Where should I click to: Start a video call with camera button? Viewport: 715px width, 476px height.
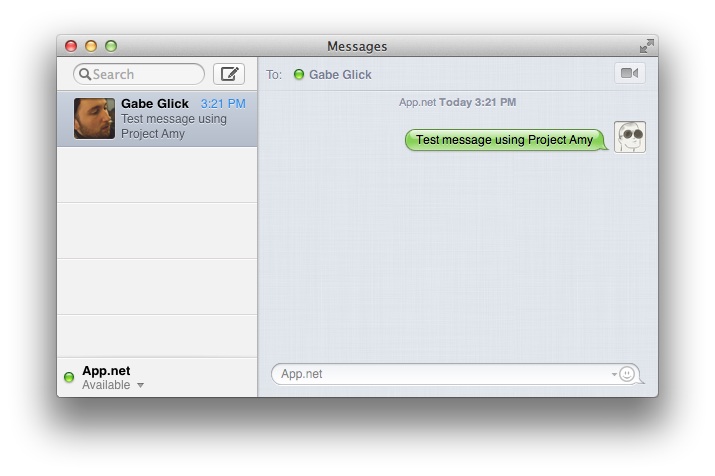coord(629,73)
